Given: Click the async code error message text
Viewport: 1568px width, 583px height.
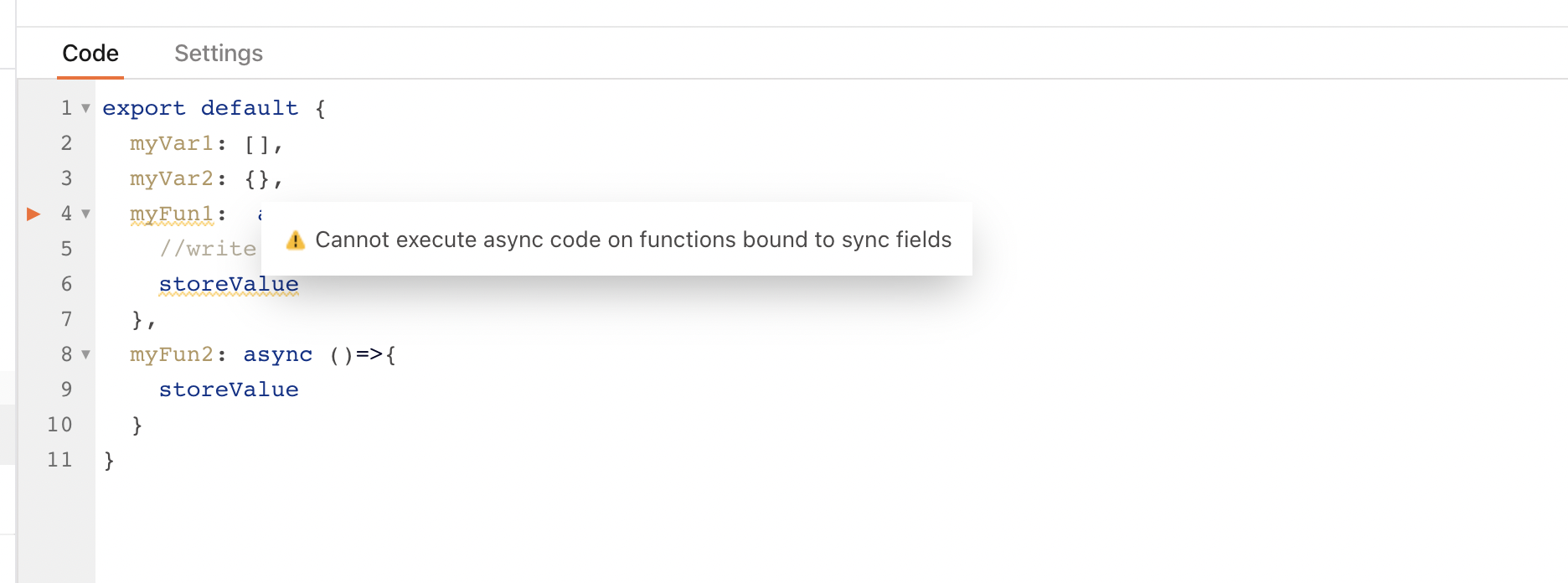Looking at the screenshot, I should coord(633,240).
